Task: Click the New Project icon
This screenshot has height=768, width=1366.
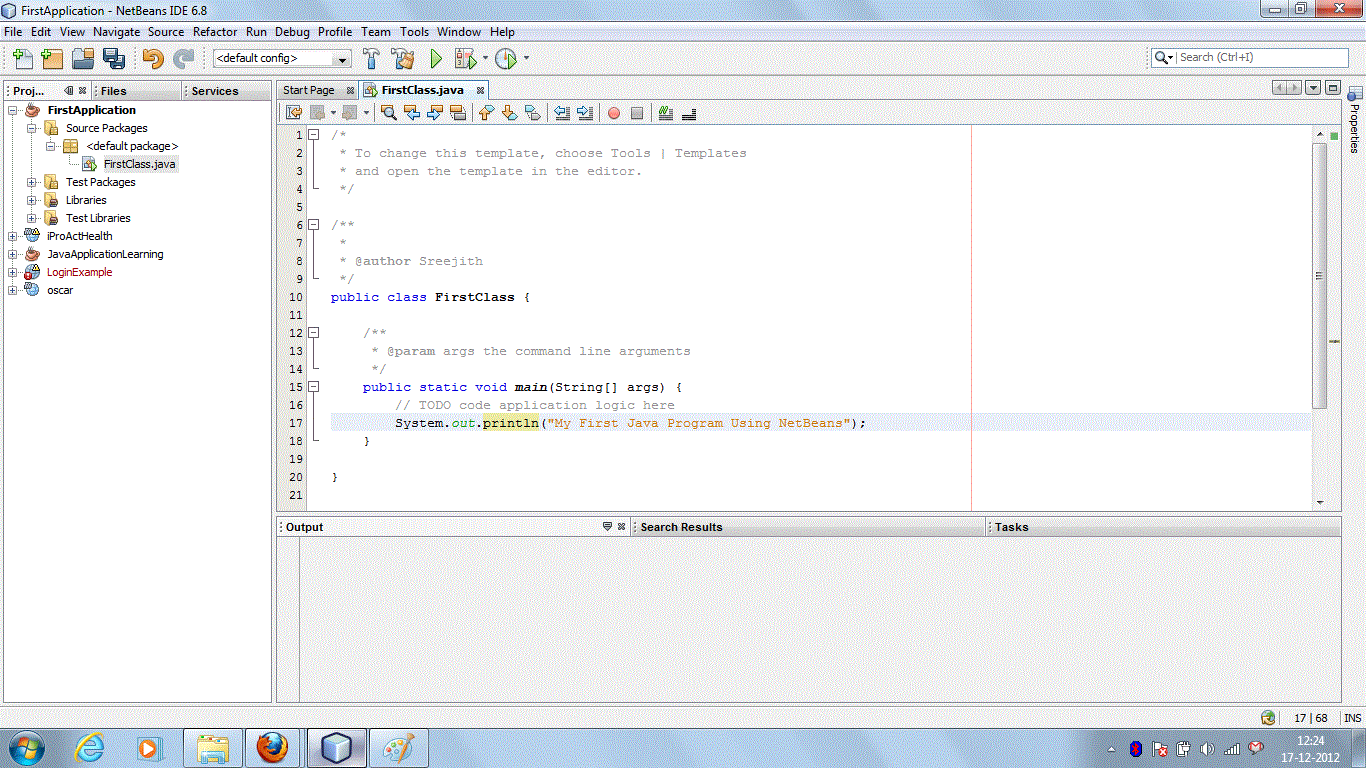Action: [52, 58]
